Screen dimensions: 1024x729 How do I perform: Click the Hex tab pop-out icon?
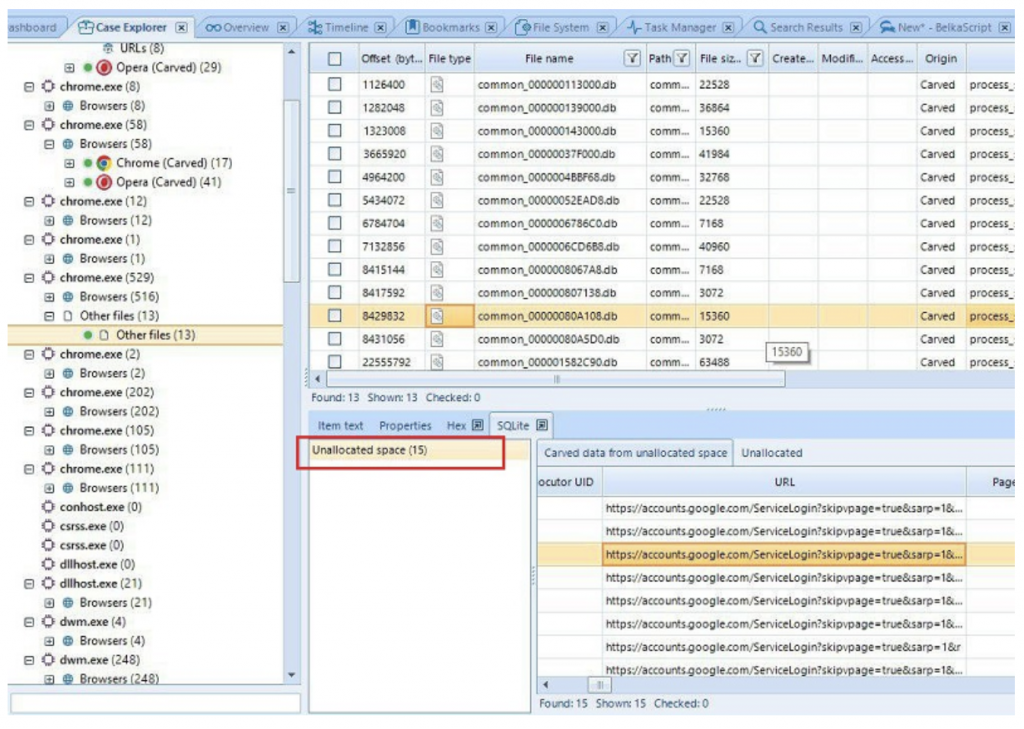coord(477,425)
